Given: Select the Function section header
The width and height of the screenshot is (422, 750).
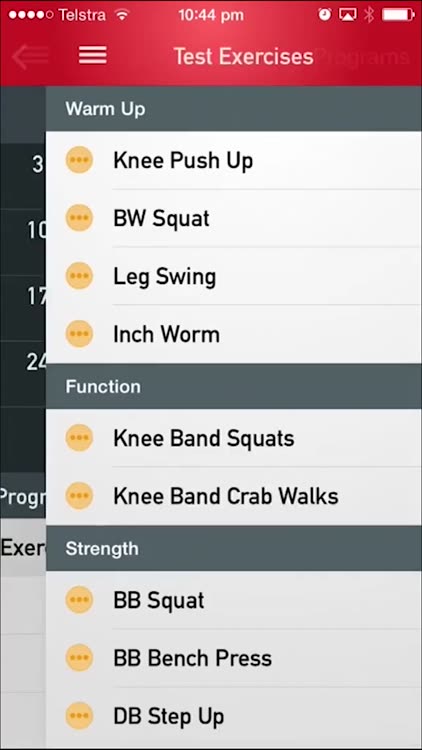Looking at the screenshot, I should (x=233, y=386).
